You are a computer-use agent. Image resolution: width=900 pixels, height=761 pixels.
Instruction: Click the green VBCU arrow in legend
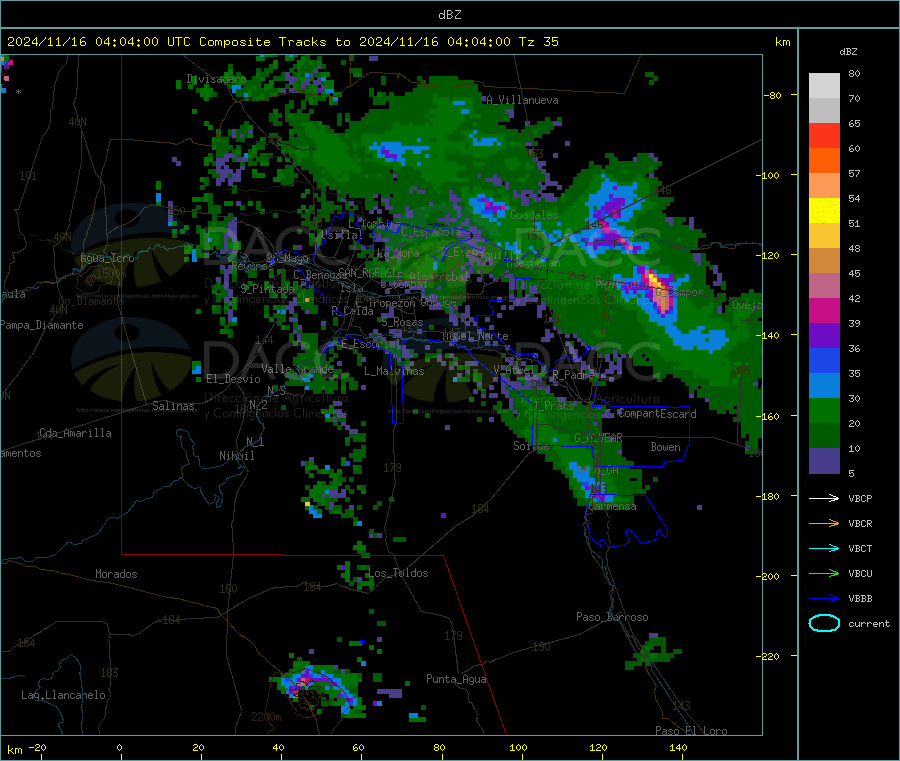[x=824, y=573]
